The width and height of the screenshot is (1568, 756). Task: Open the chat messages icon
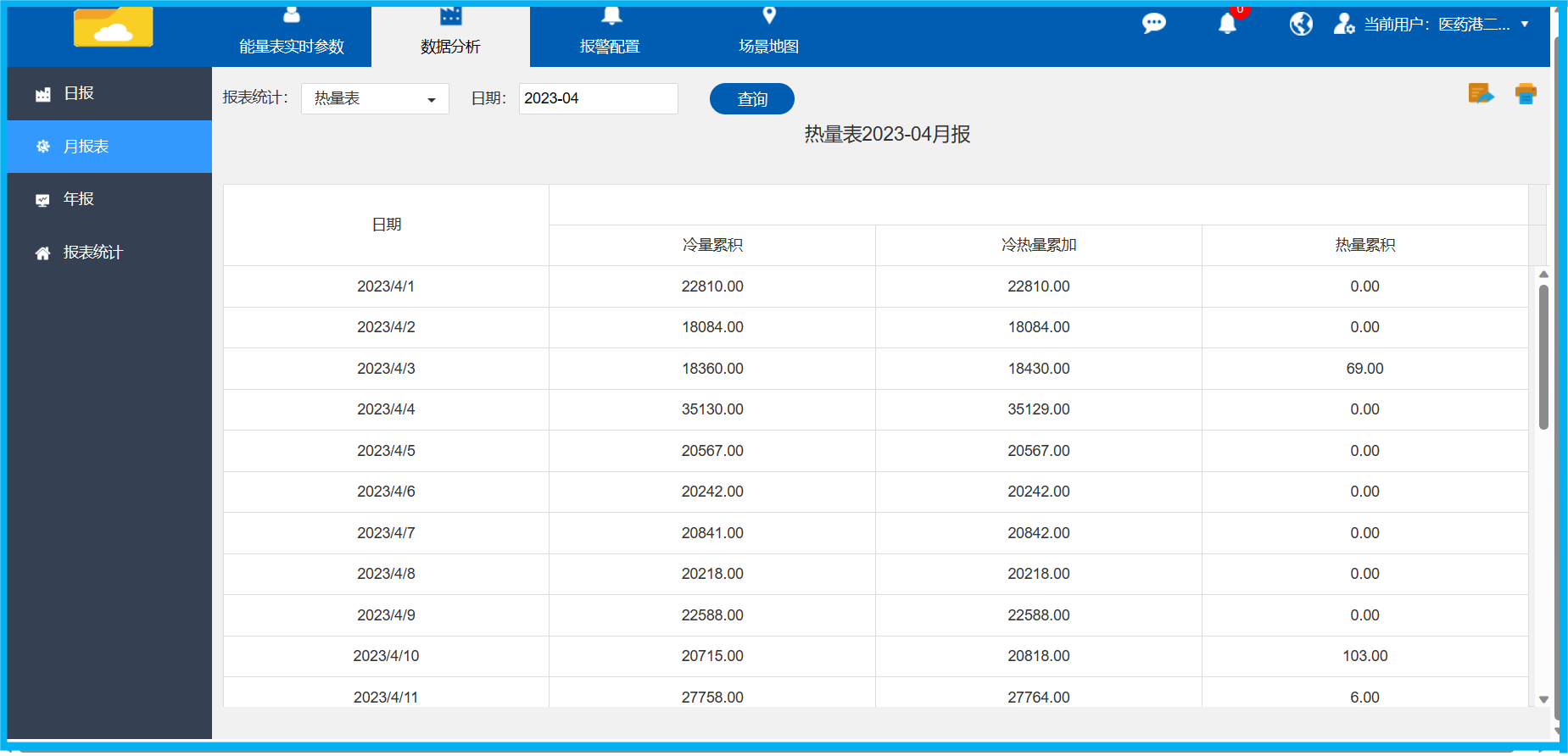pyautogui.click(x=1154, y=24)
